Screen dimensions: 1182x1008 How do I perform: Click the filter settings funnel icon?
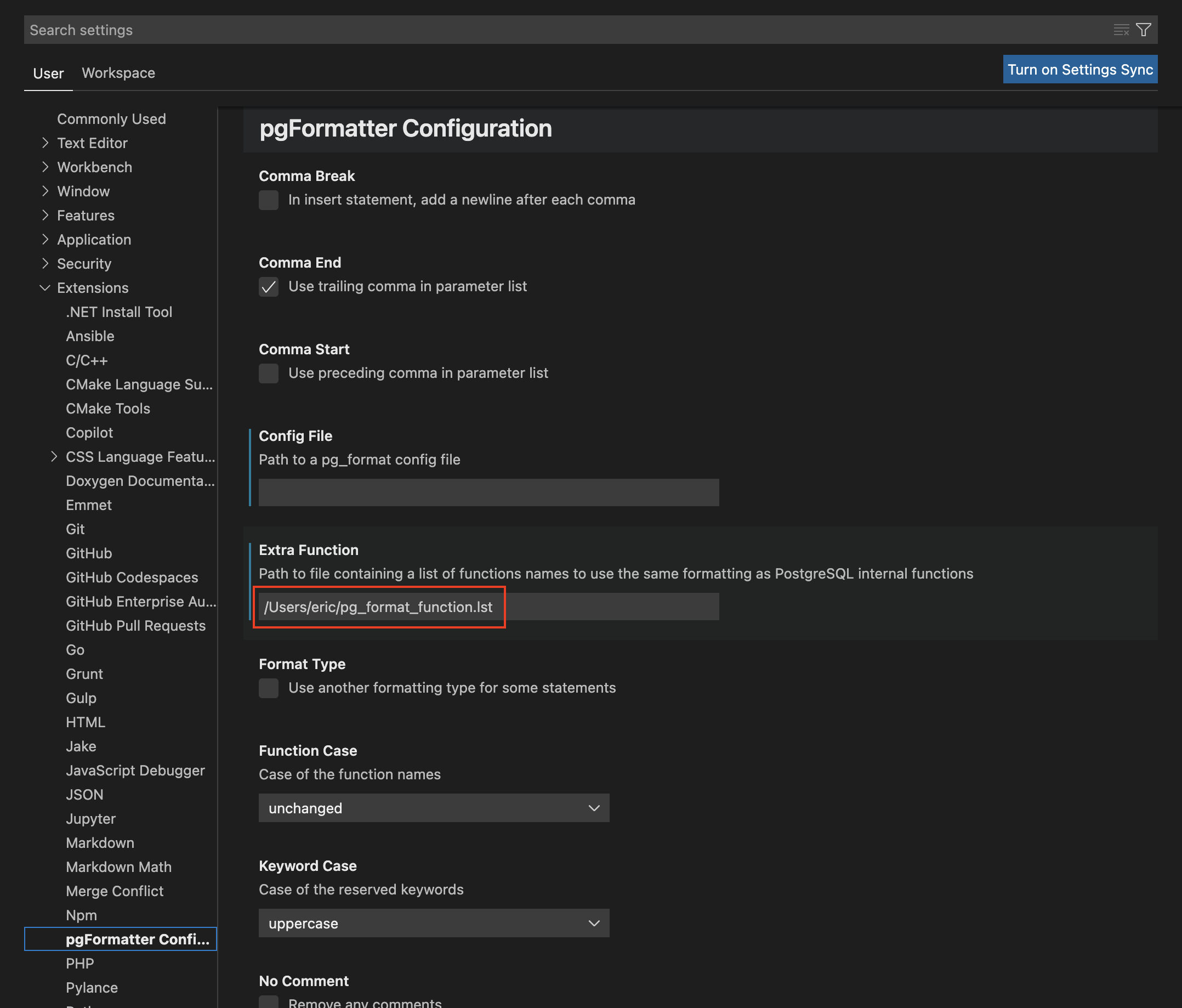[x=1143, y=30]
